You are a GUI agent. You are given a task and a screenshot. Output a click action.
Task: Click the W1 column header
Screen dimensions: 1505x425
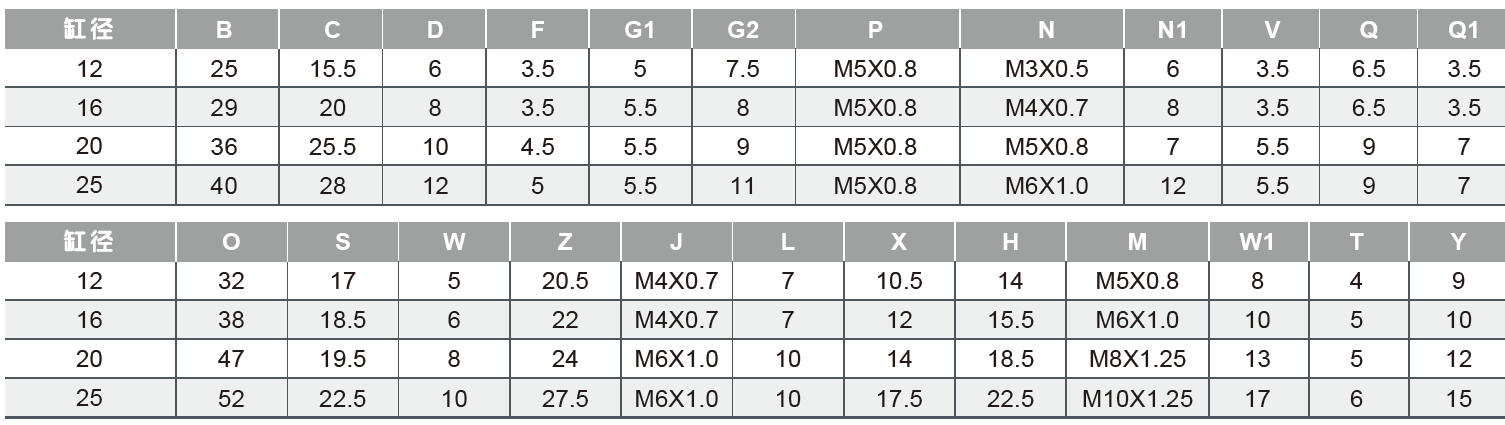pos(1257,242)
